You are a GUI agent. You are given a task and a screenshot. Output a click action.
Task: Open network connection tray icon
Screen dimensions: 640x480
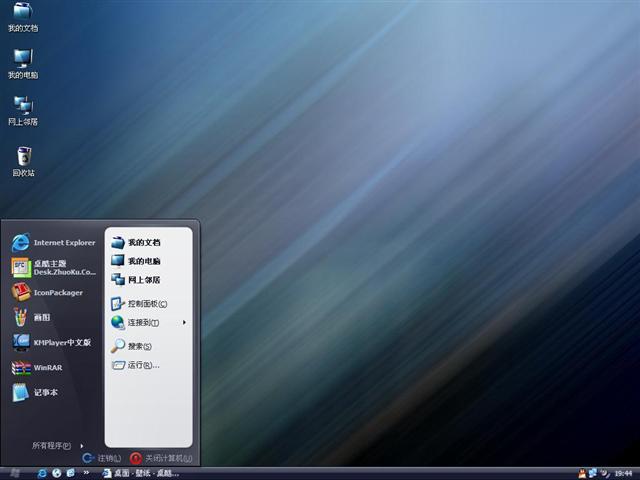point(593,473)
